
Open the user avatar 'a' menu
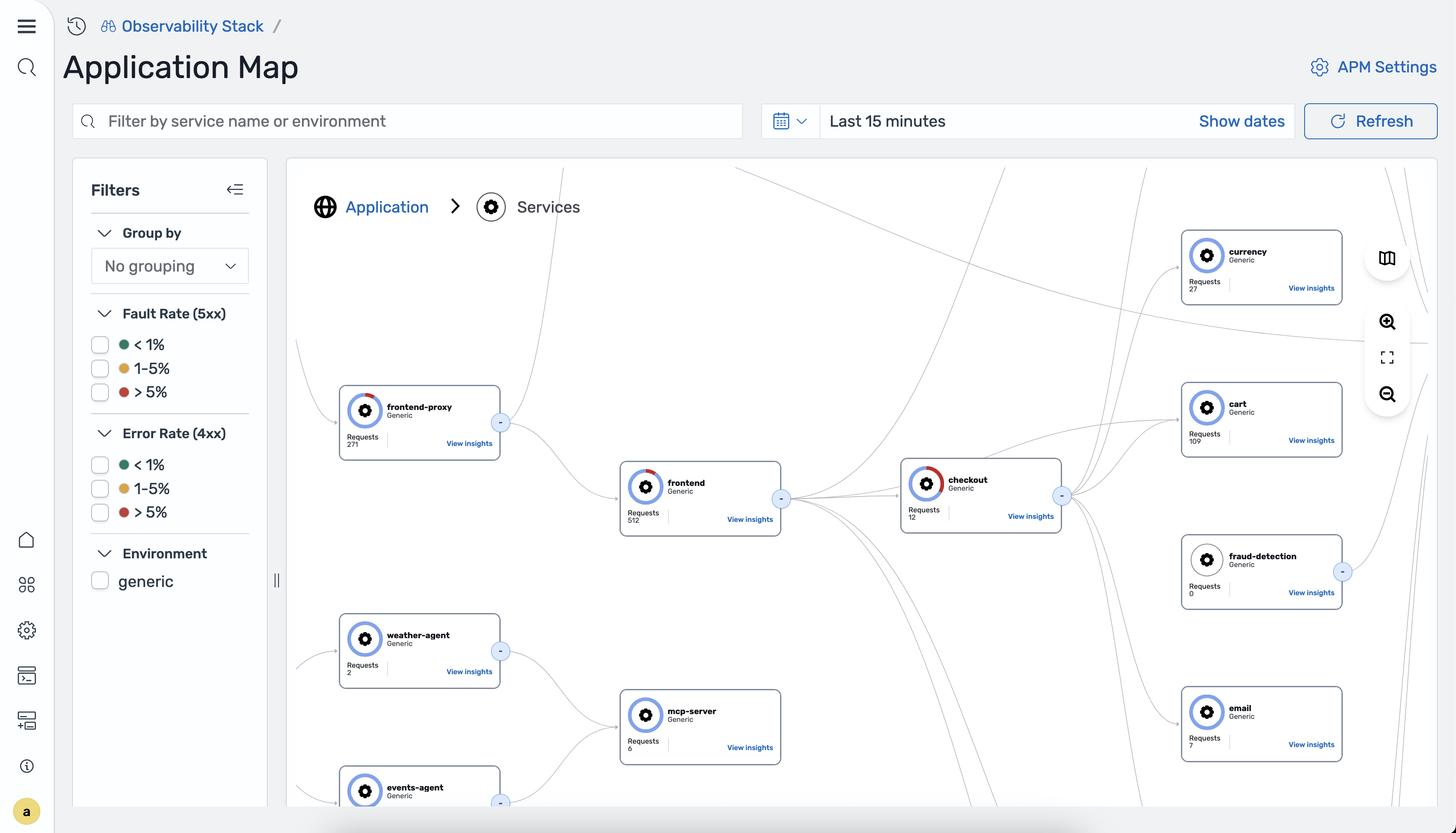point(26,811)
